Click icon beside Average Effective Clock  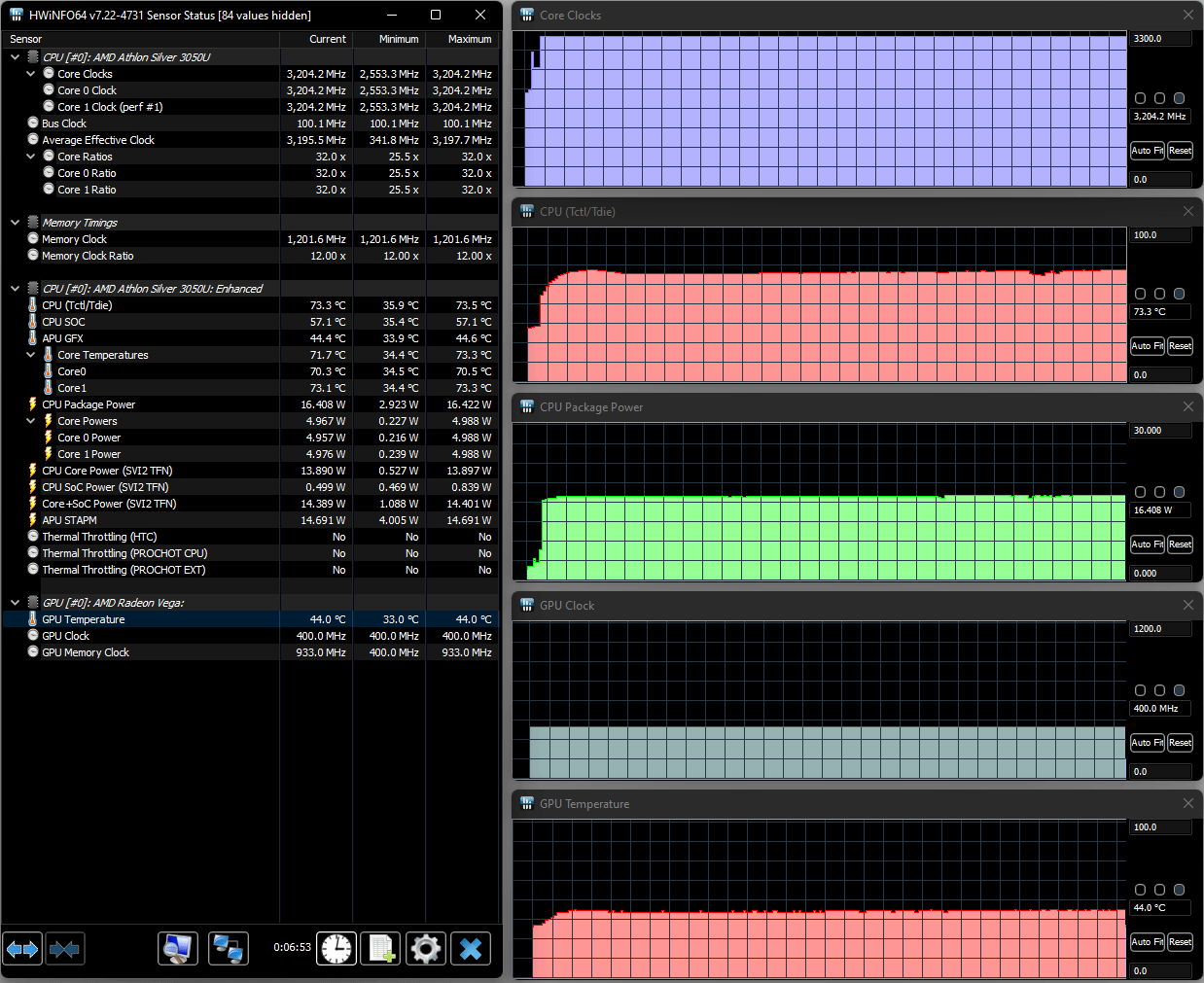[x=33, y=140]
